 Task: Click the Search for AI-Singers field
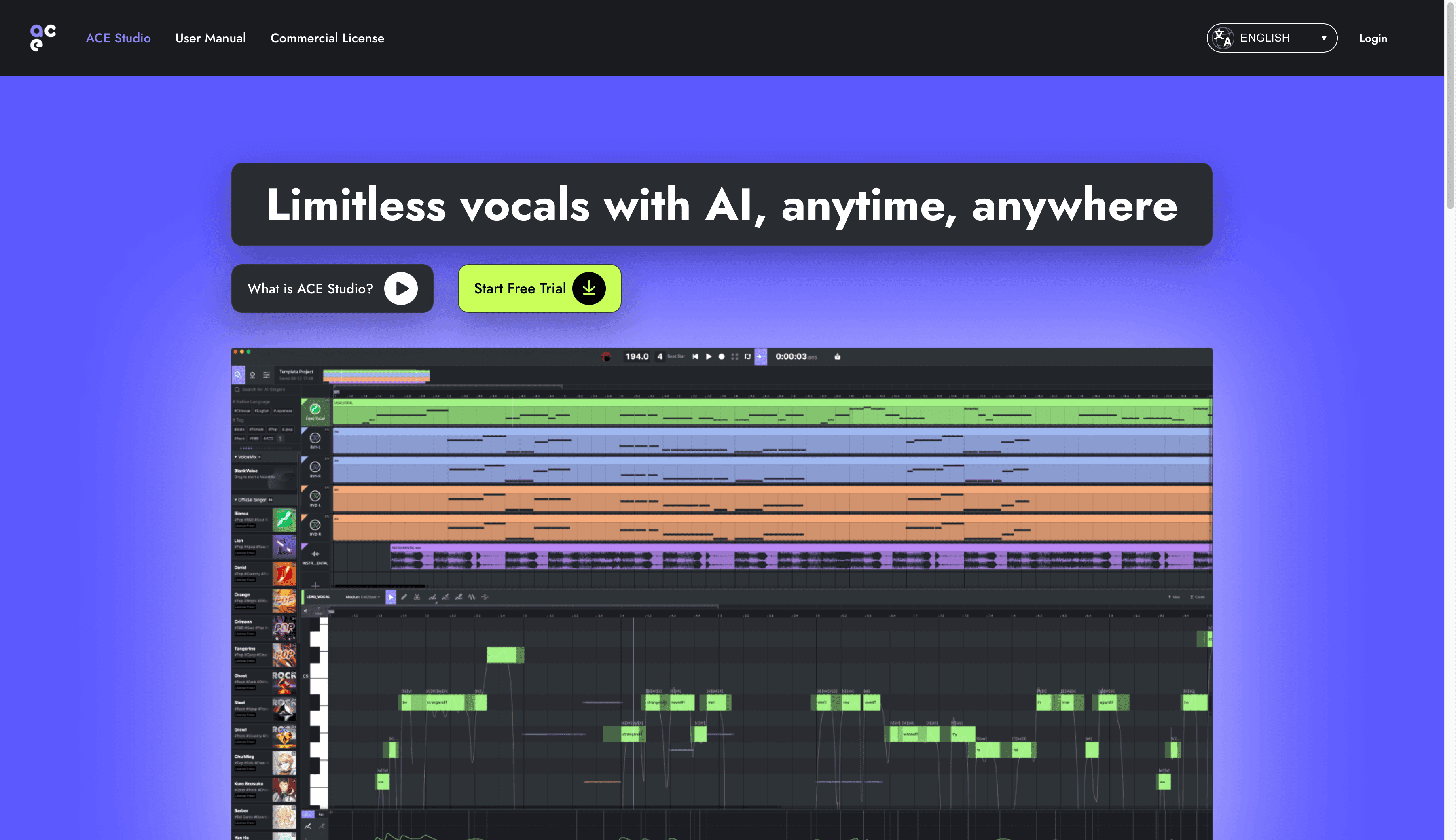click(x=265, y=389)
